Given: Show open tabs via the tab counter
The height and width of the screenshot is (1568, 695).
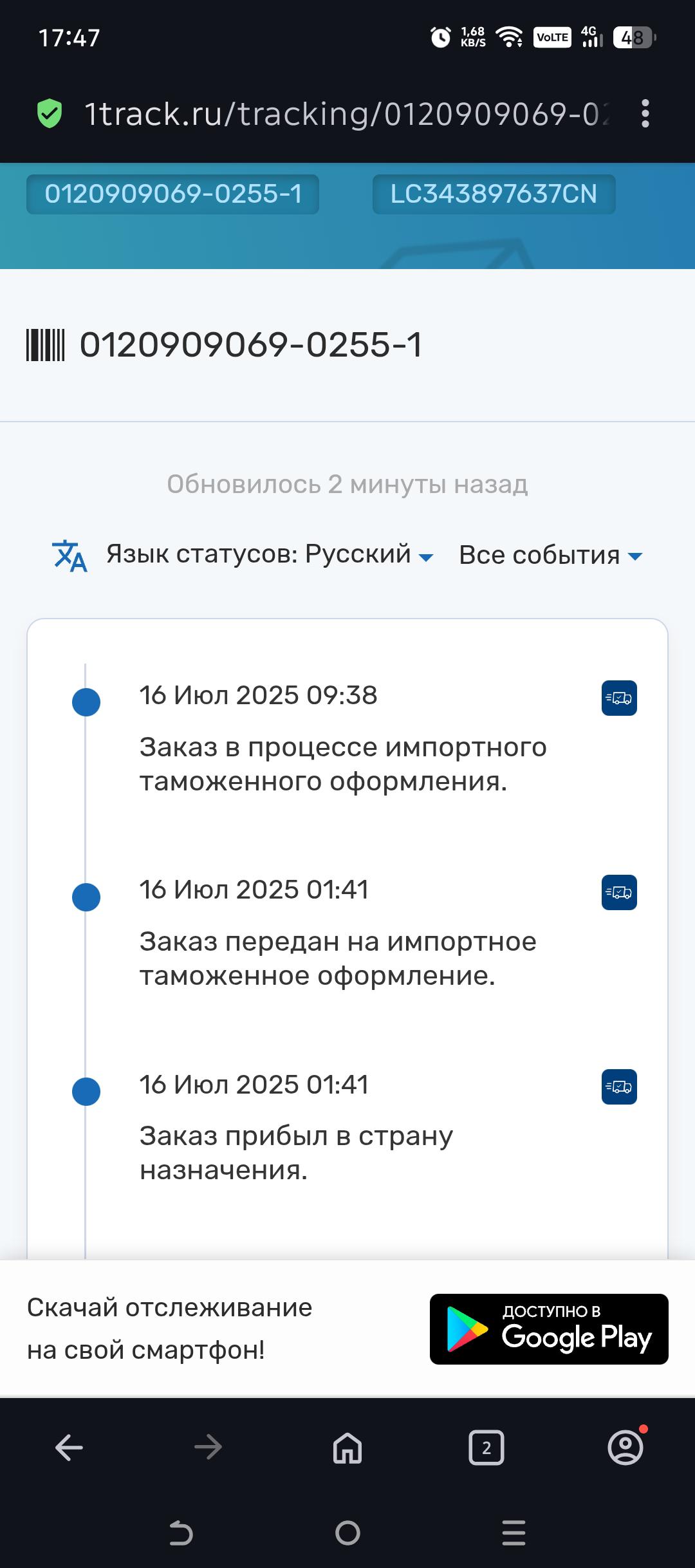Looking at the screenshot, I should 486,1448.
